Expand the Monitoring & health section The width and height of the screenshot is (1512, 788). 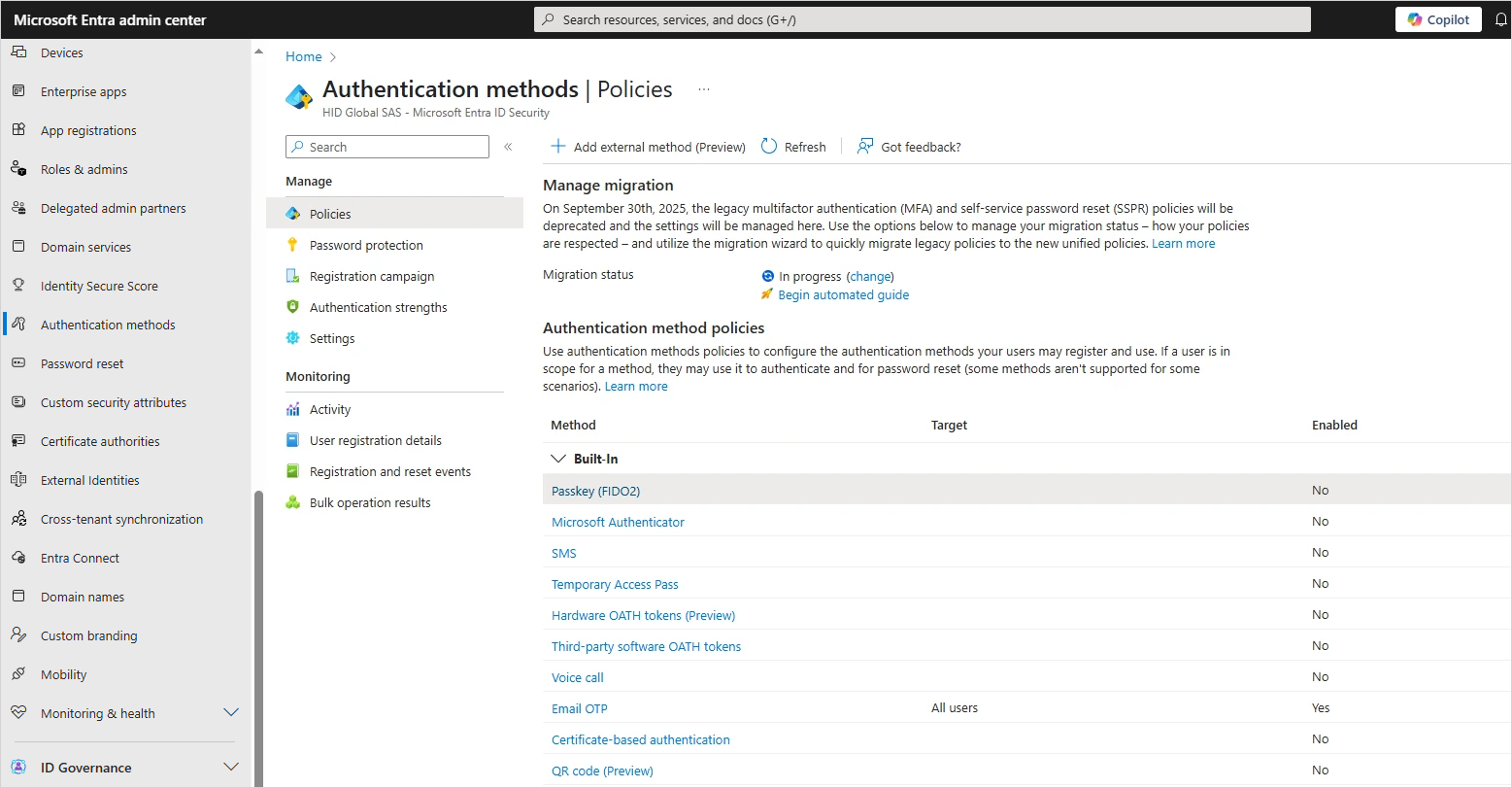pyautogui.click(x=231, y=713)
